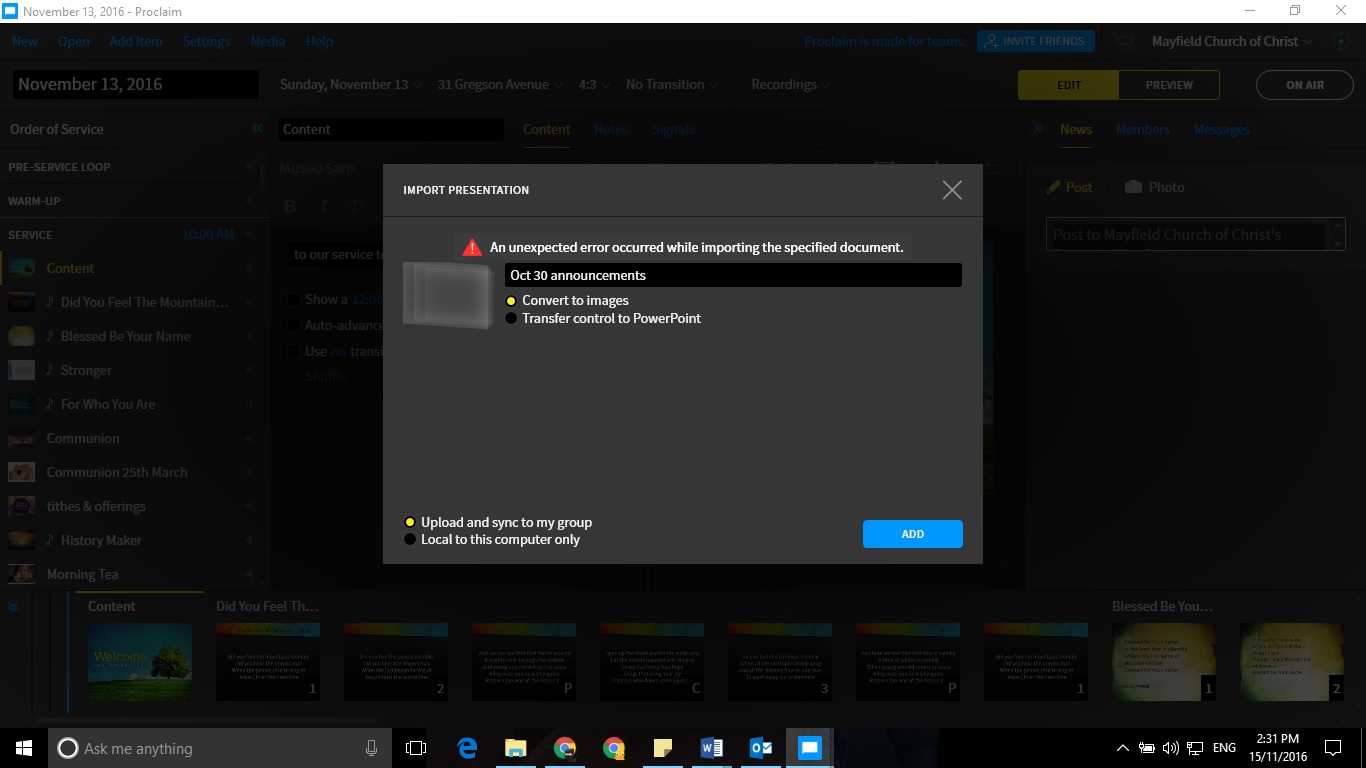Viewport: 1366px width, 768px height.
Task: Open the Sunday, November 13 date dropdown
Action: (x=351, y=85)
